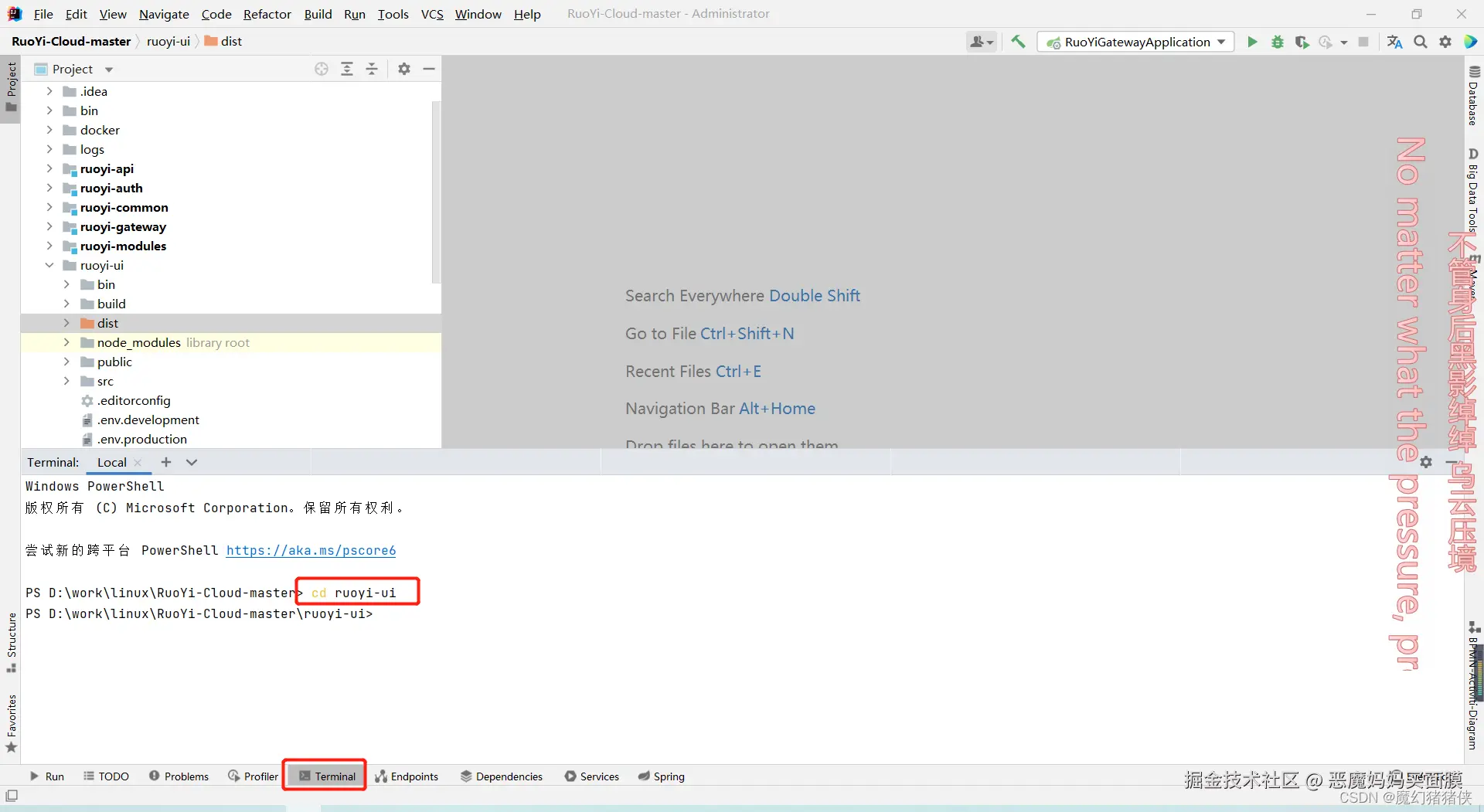Expand the docker folder
This screenshot has width=1484, height=812.
(x=49, y=130)
